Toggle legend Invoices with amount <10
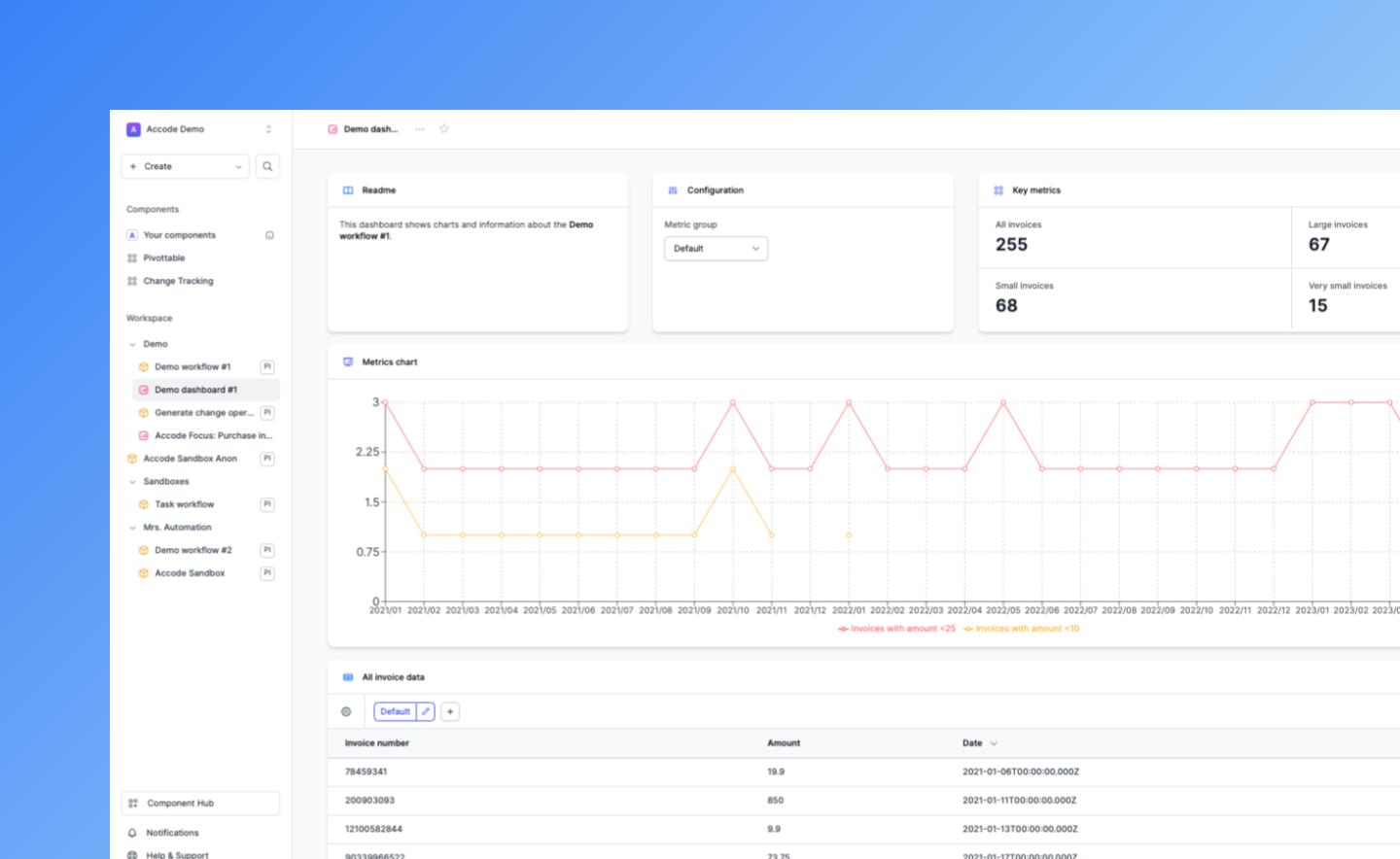This screenshot has width=1400, height=859. tap(1021, 629)
